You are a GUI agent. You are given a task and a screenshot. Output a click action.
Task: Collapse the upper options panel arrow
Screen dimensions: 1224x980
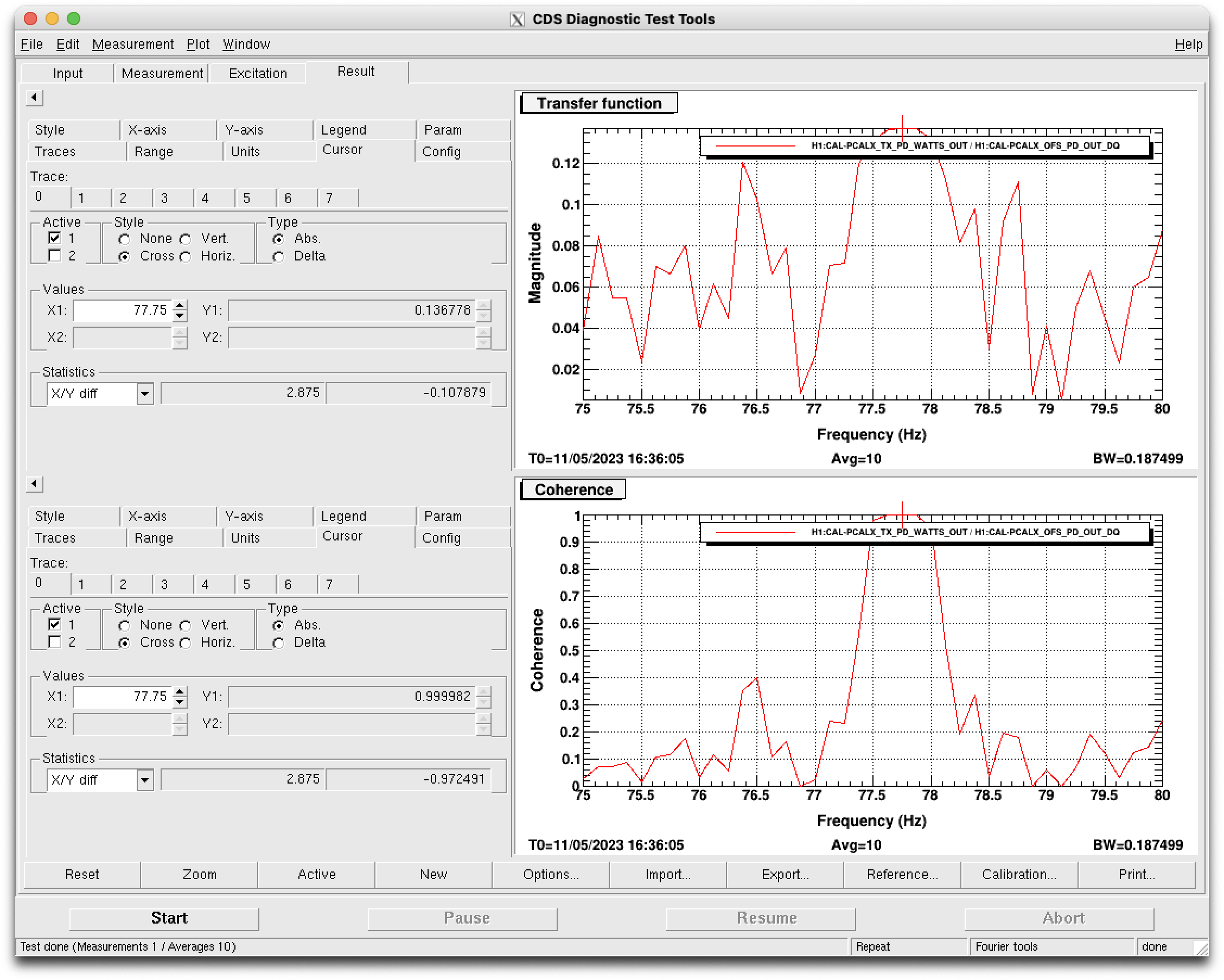point(34,98)
